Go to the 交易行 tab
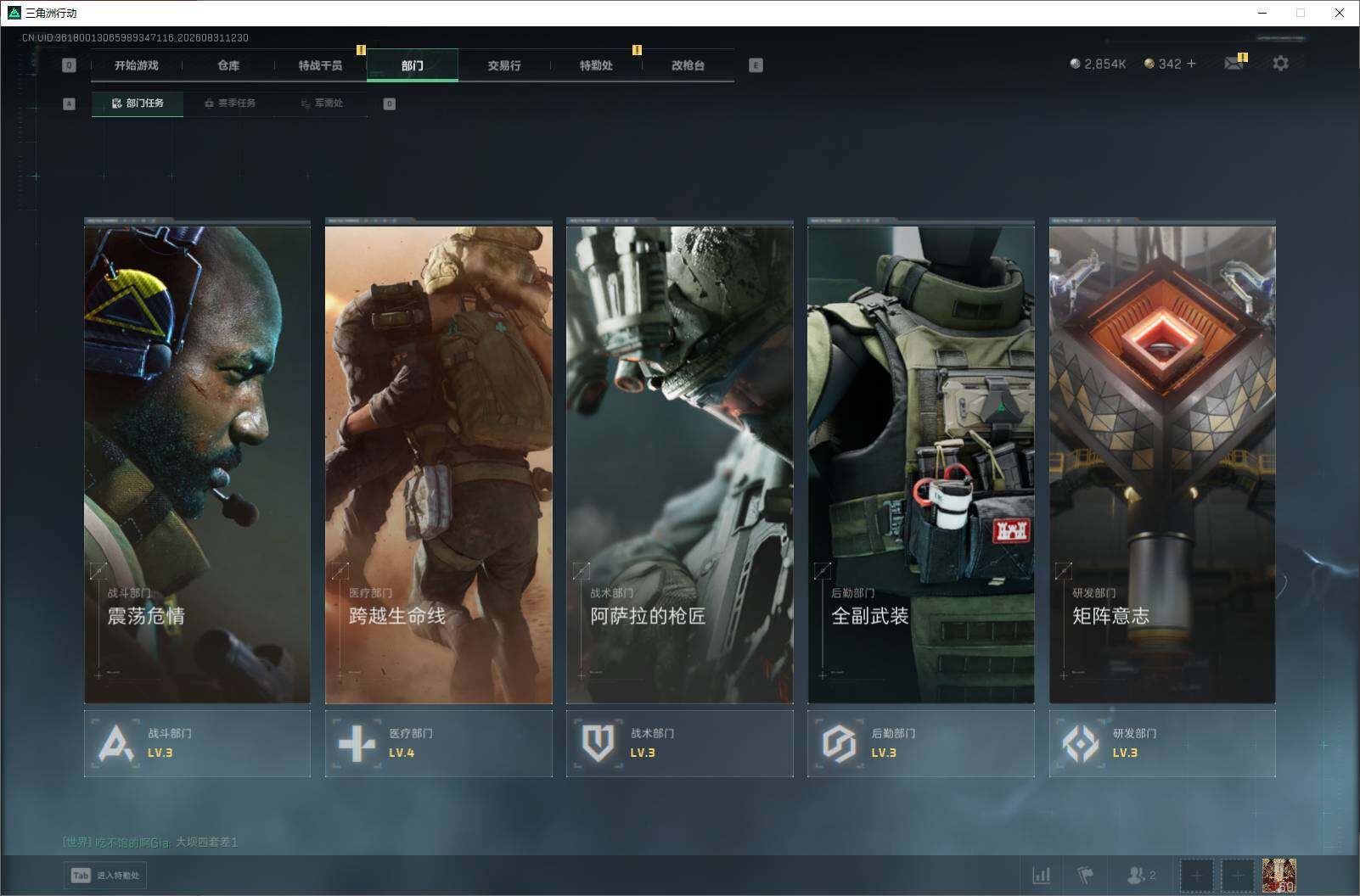Image resolution: width=1360 pixels, height=896 pixels. [x=504, y=65]
